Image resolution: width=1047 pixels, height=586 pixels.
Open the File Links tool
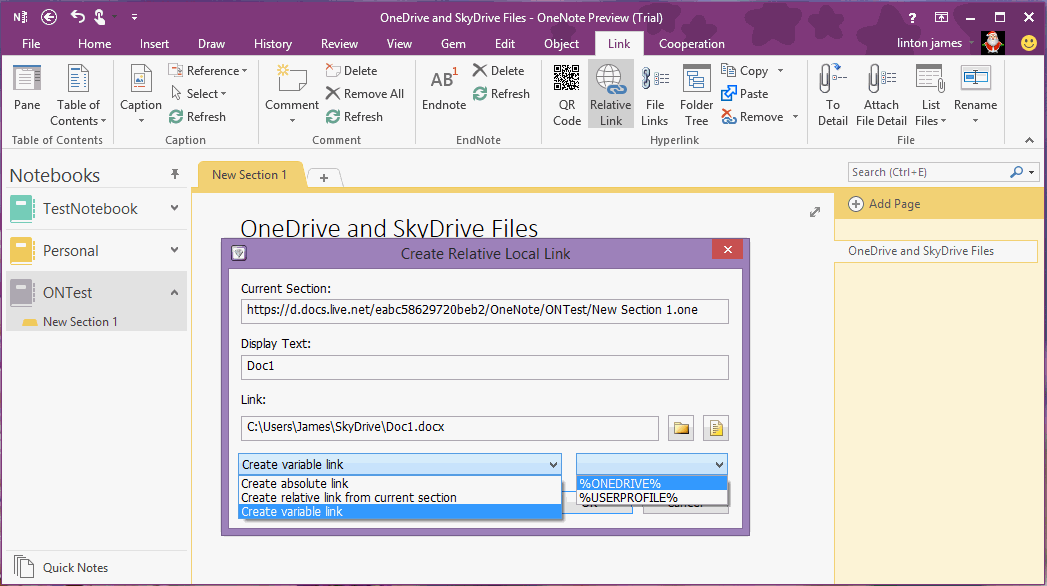click(654, 95)
